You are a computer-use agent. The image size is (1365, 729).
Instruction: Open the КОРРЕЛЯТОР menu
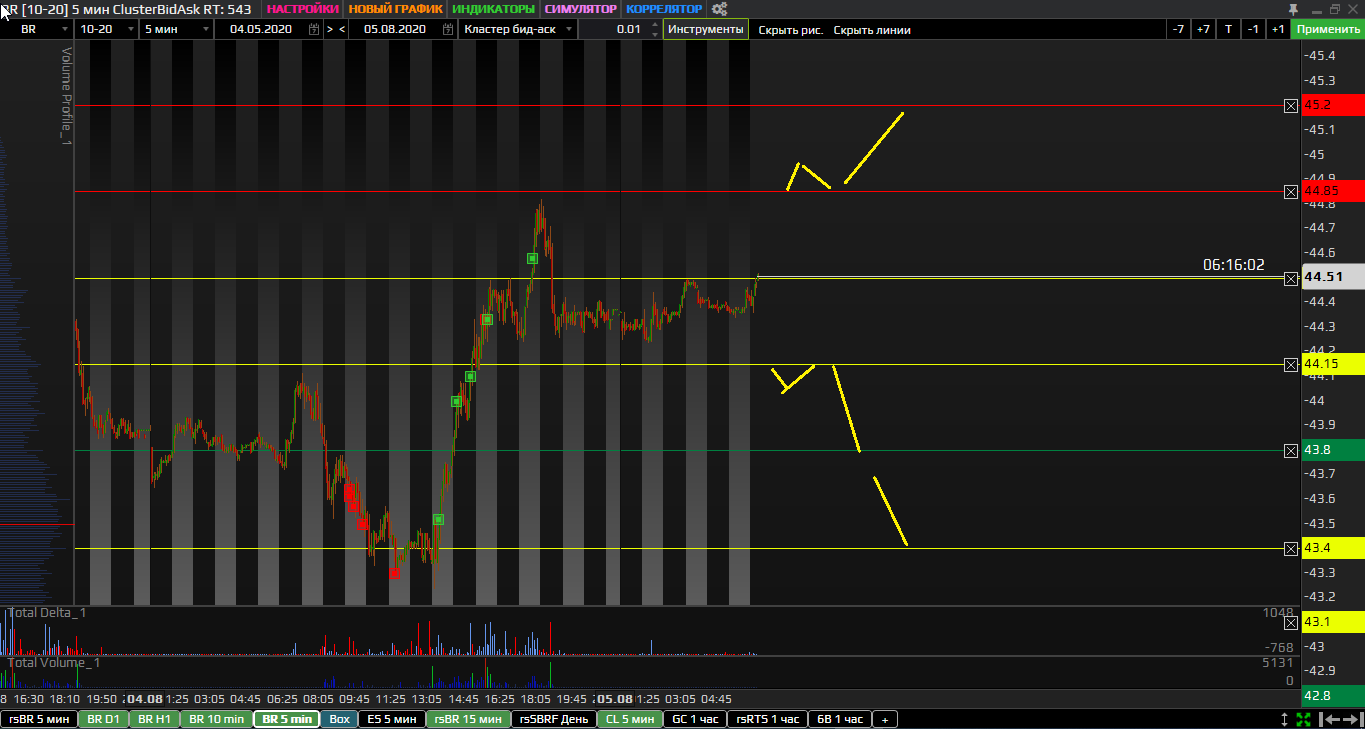665,9
